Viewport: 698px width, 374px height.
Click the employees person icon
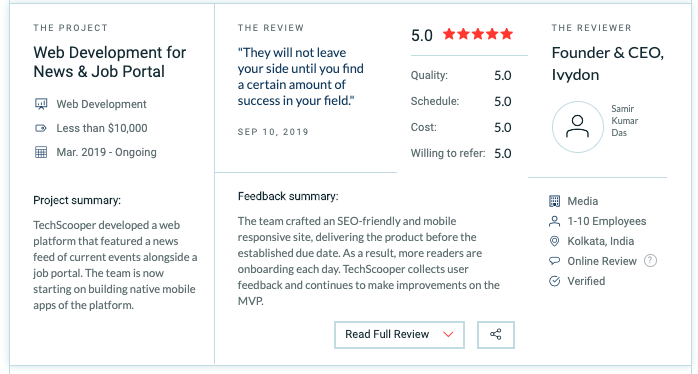click(554, 221)
